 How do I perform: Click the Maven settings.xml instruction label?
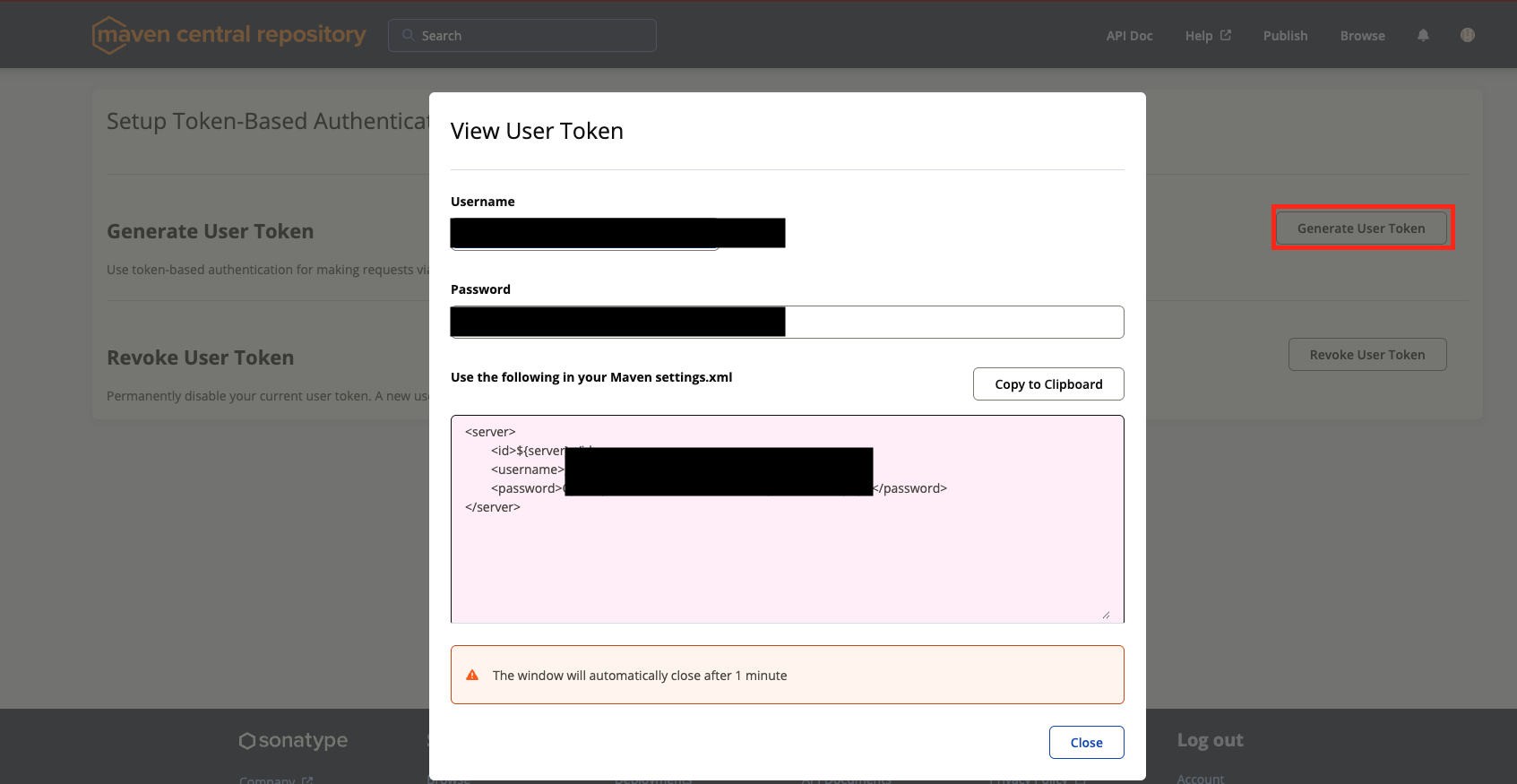(591, 377)
